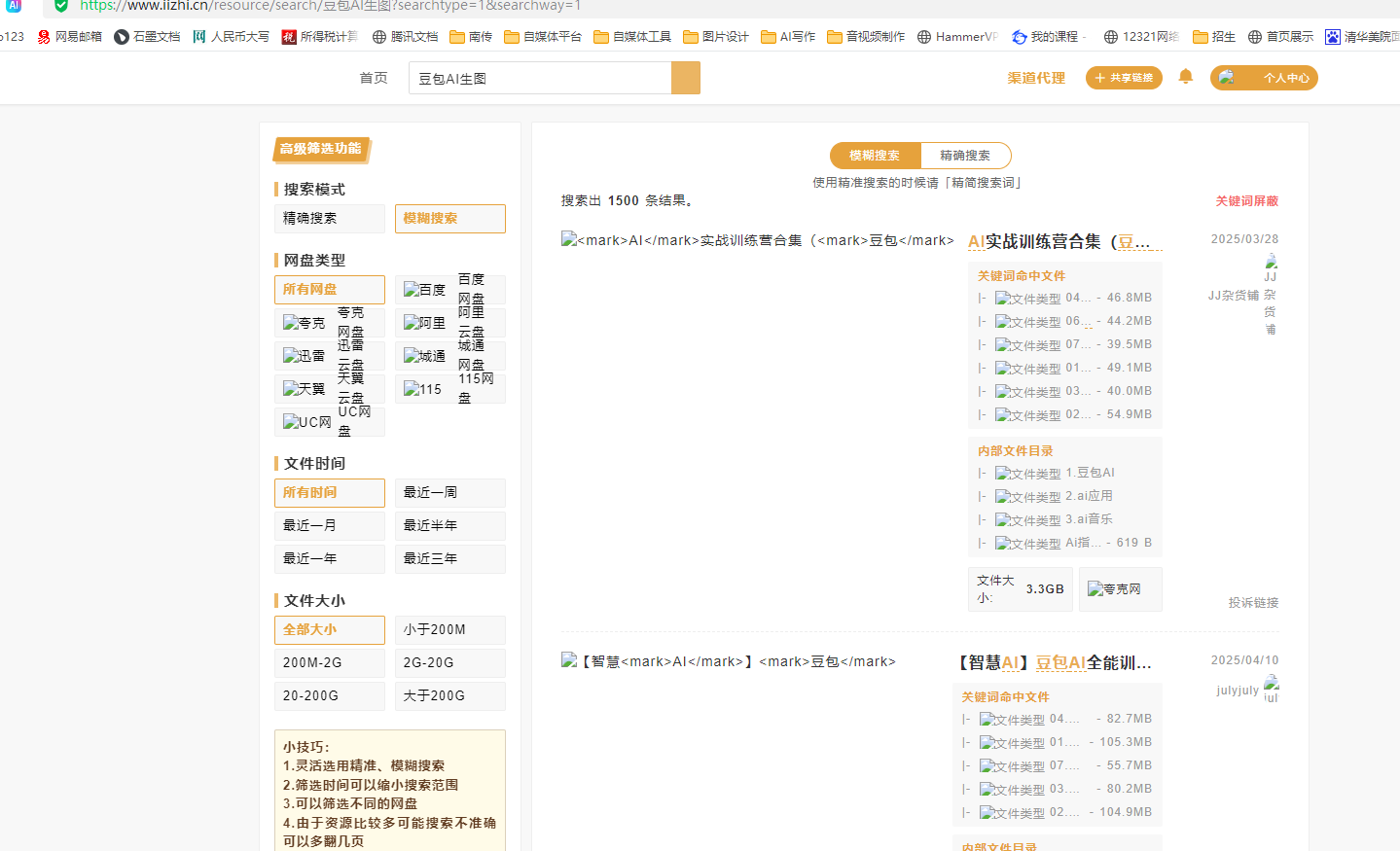The image size is (1400, 851).
Task: Filter by UC netdisk icon
Action: tap(306, 422)
